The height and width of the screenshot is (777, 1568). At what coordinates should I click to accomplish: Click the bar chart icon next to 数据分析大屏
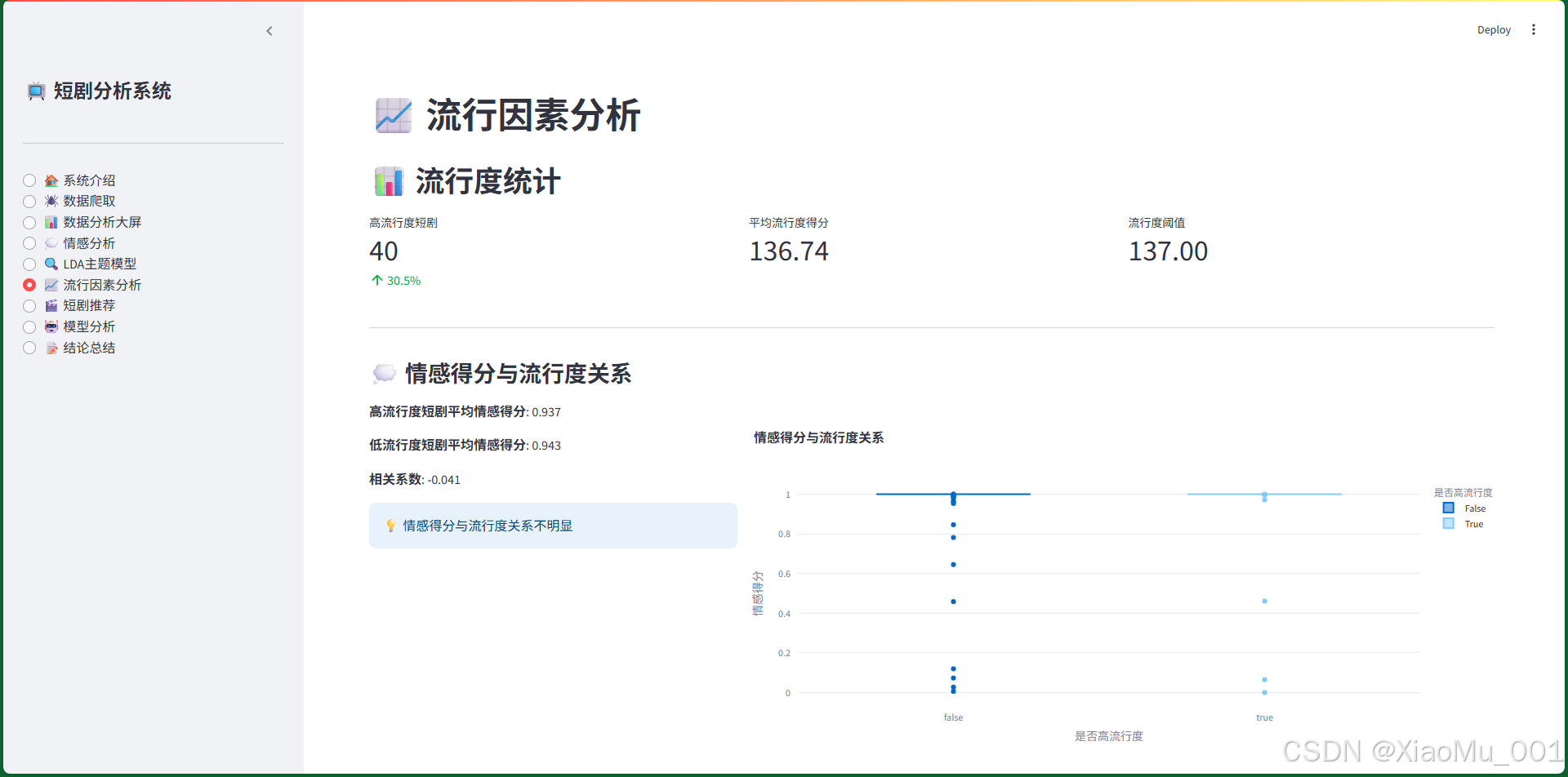pyautogui.click(x=50, y=222)
